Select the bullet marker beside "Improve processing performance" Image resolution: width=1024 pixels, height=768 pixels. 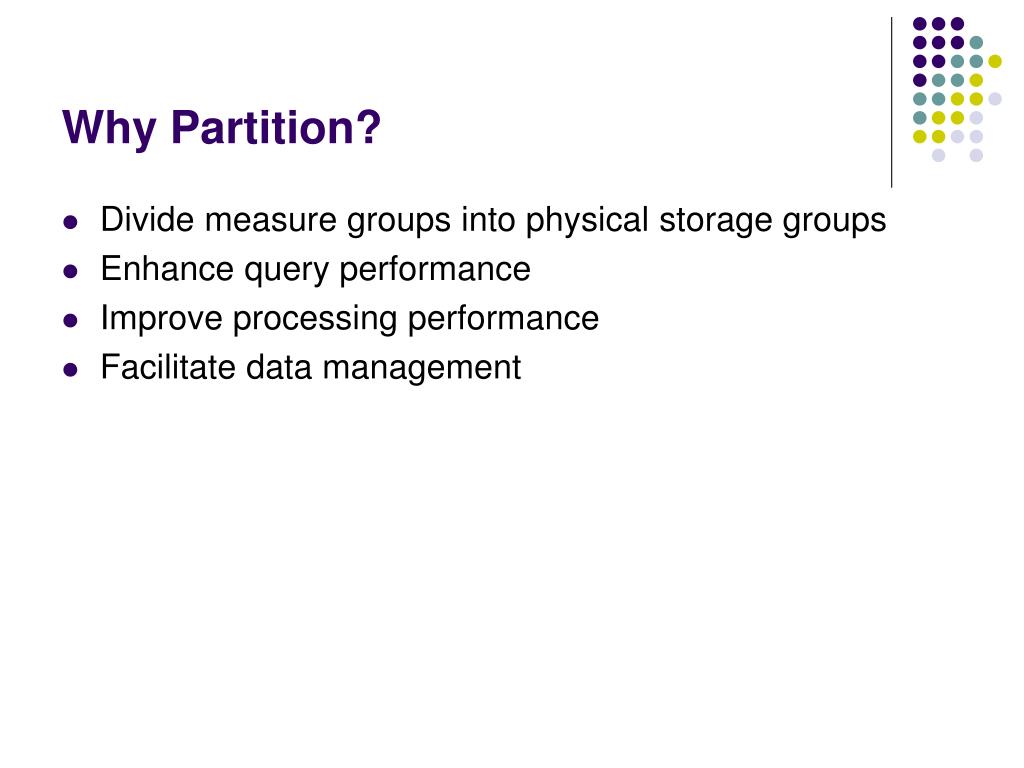(71, 321)
